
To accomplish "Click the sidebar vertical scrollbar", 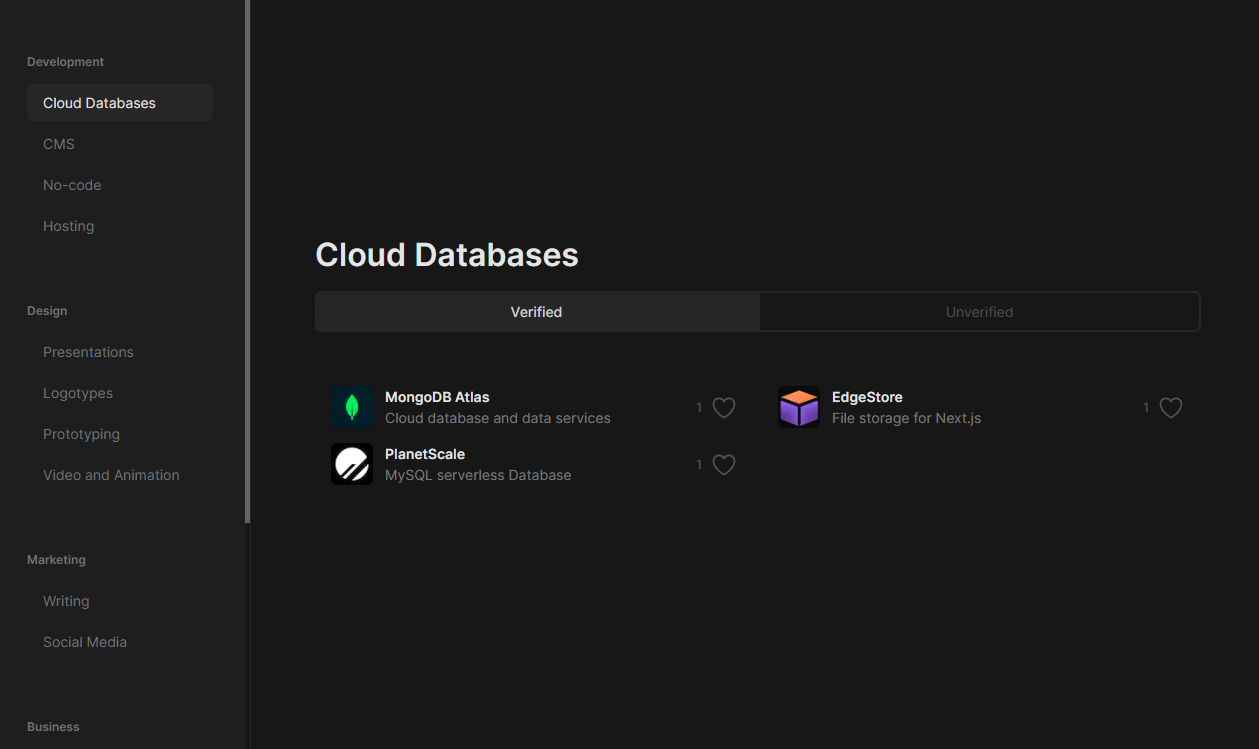I will tap(247, 261).
